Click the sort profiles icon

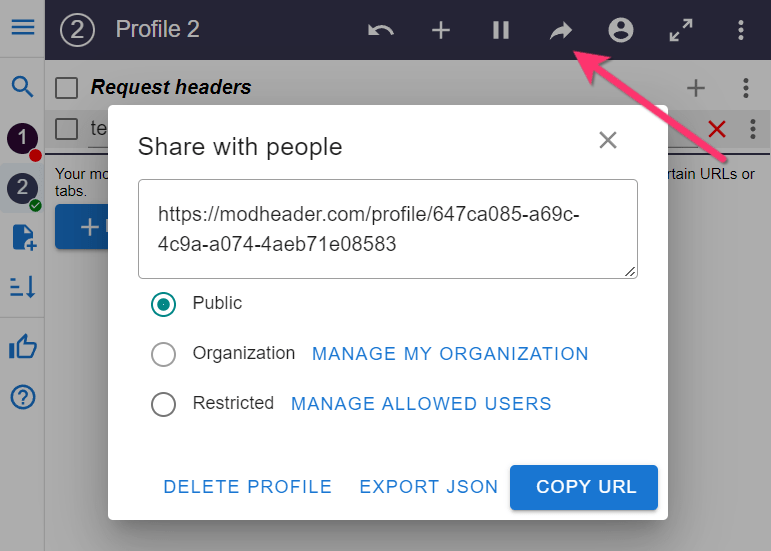click(x=22, y=288)
